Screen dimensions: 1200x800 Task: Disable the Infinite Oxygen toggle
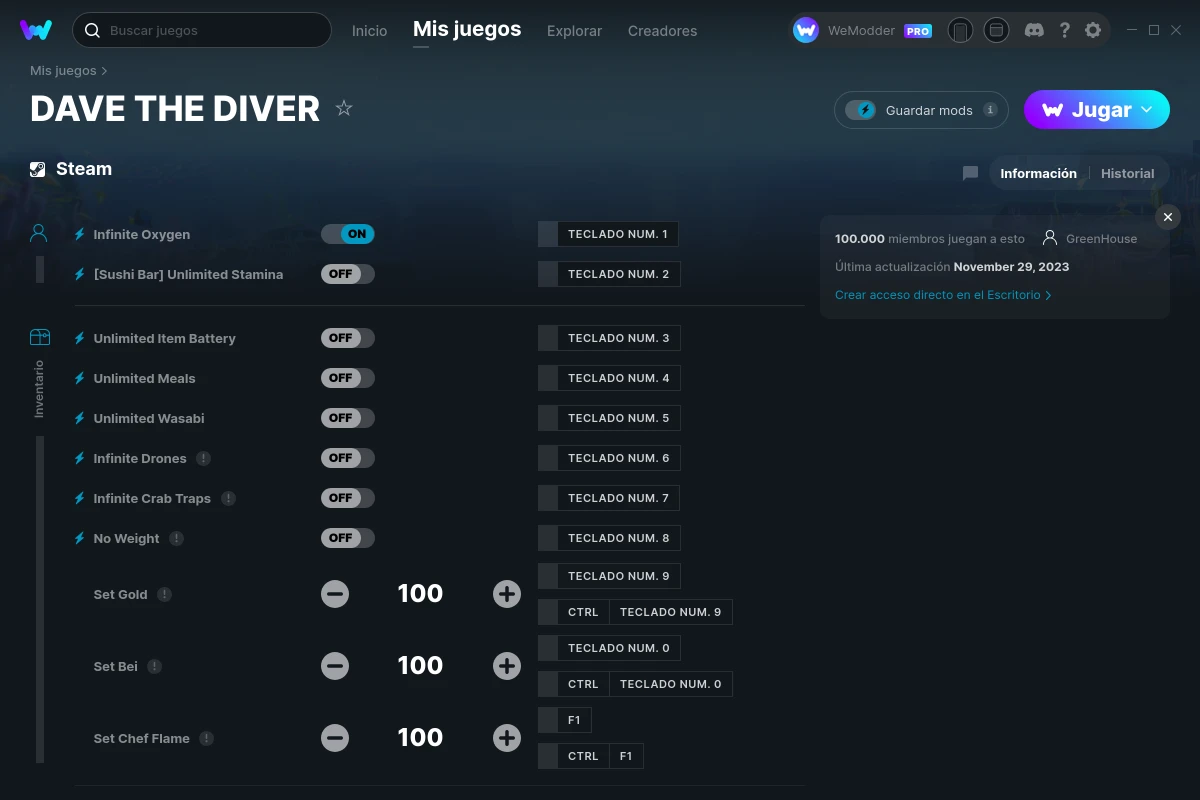pyautogui.click(x=347, y=234)
